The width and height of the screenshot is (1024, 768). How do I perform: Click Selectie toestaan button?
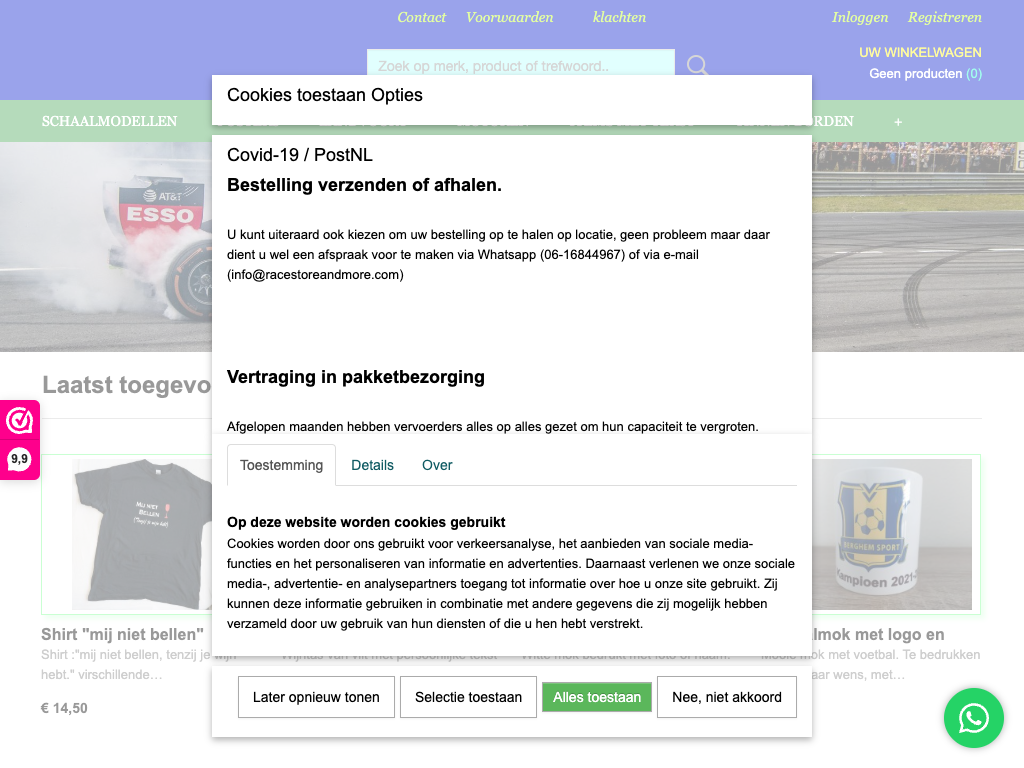(468, 697)
